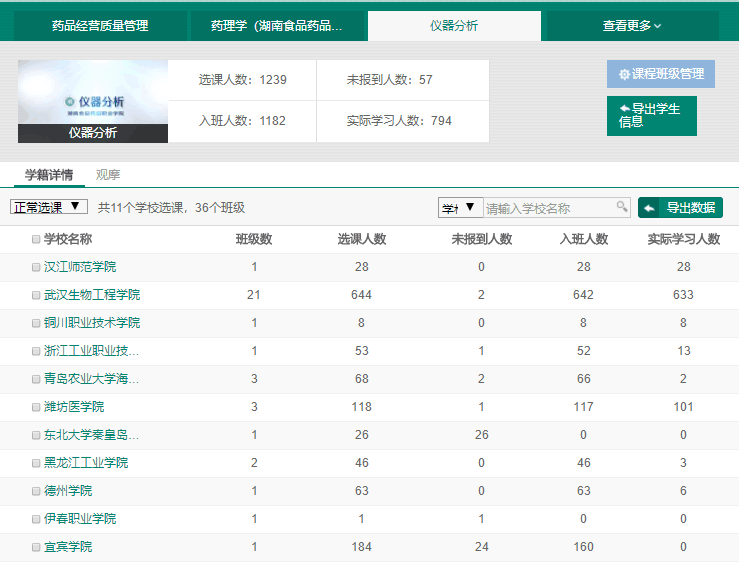
Task: Click the 导出数据 button
Action: (x=680, y=208)
